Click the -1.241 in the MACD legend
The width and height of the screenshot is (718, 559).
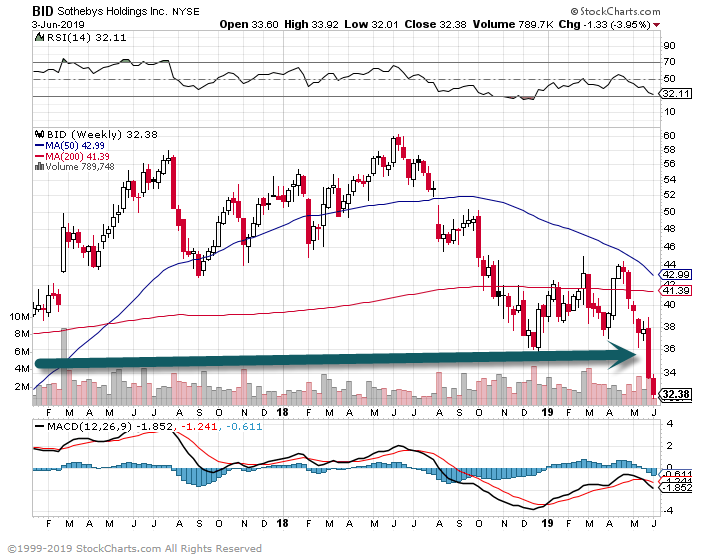(198, 427)
